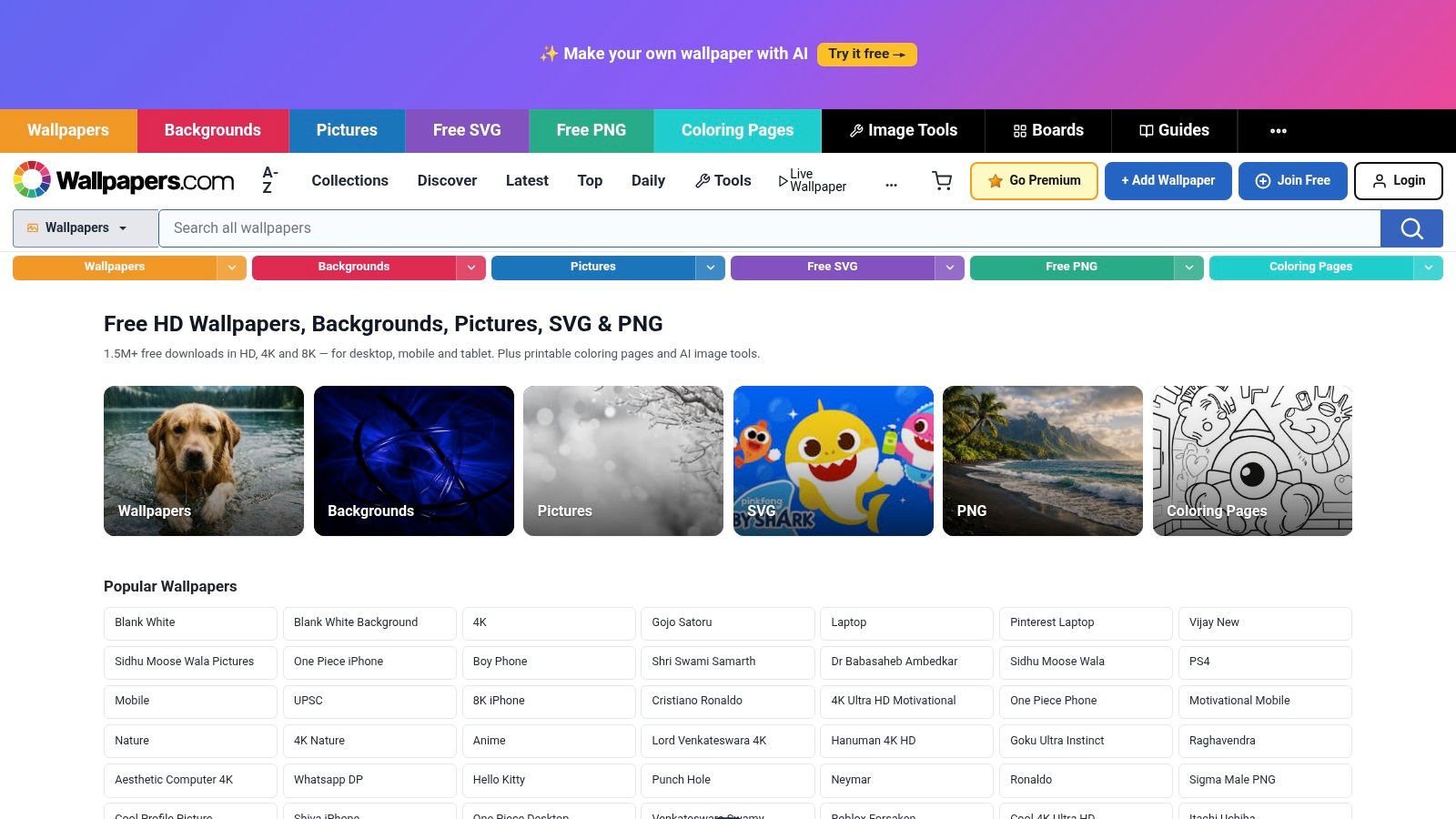Click the green Free PNG category button

point(1071,268)
